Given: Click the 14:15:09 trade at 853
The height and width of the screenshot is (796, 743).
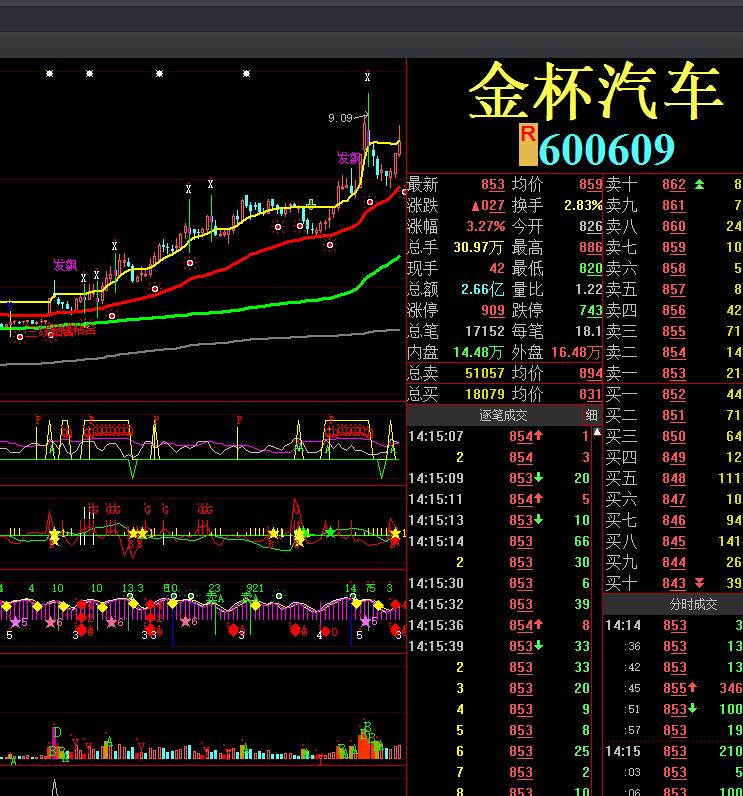Looking at the screenshot, I should [x=499, y=478].
